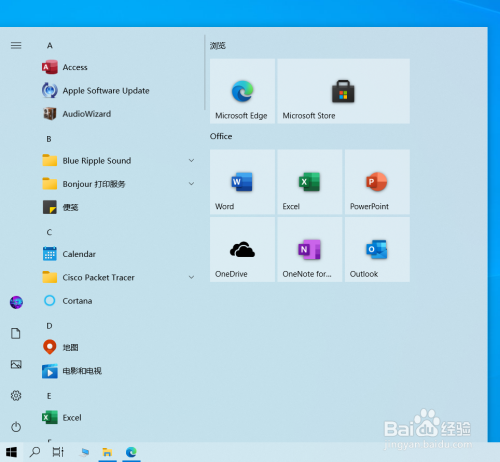This screenshot has width=500, height=462.
Task: Open Microsoft Edge tile
Action: (x=242, y=91)
